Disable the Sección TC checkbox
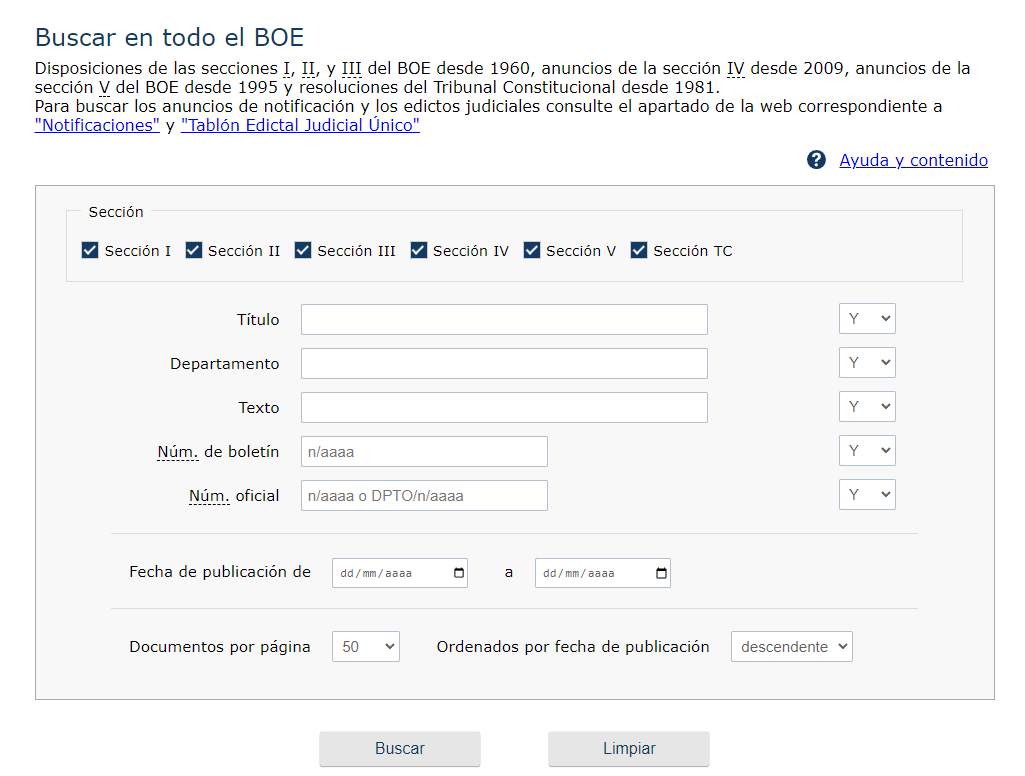Screen dimensions: 1025x776 pyautogui.click(x=639, y=250)
